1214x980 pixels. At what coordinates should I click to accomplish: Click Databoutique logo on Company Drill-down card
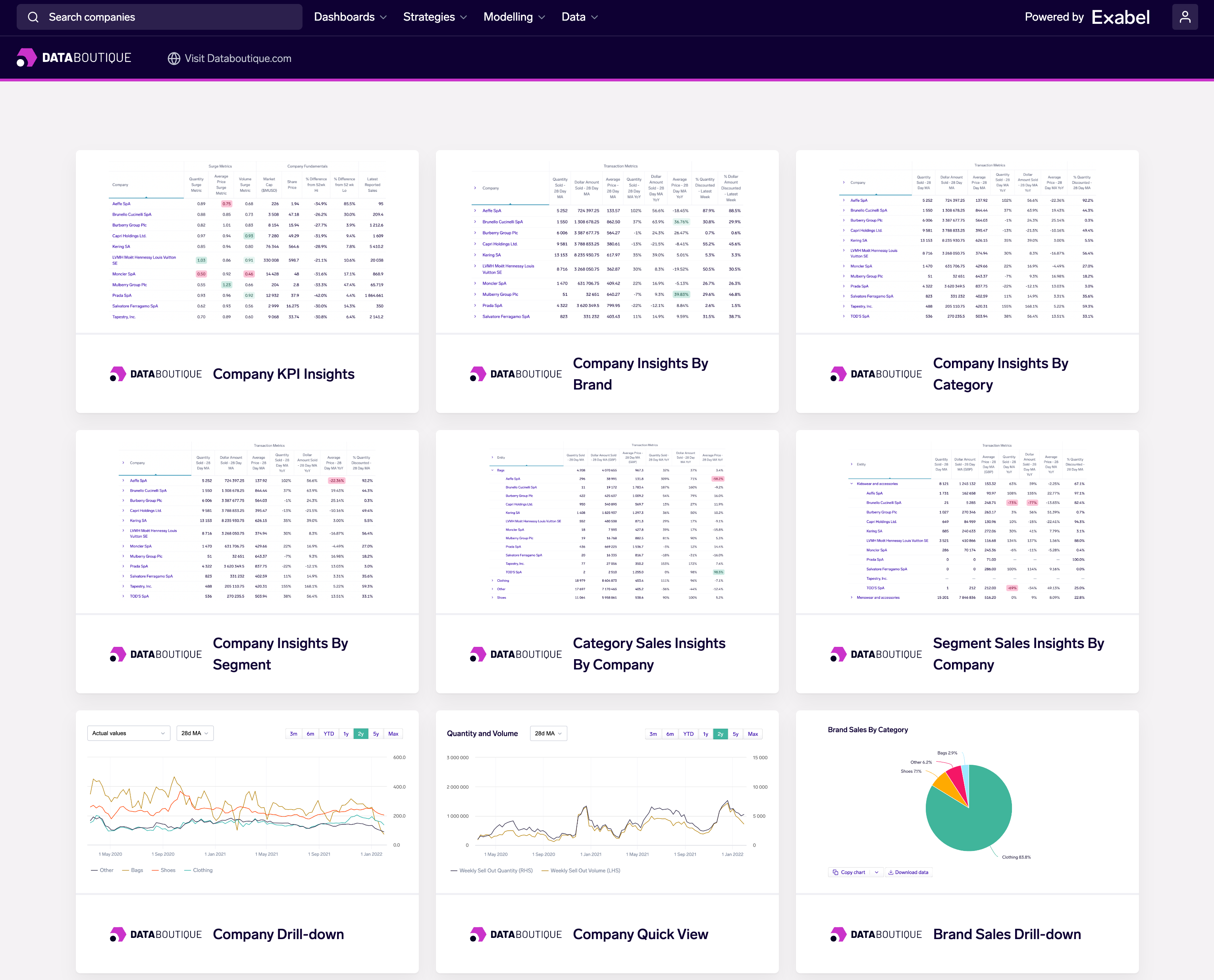[x=156, y=934]
